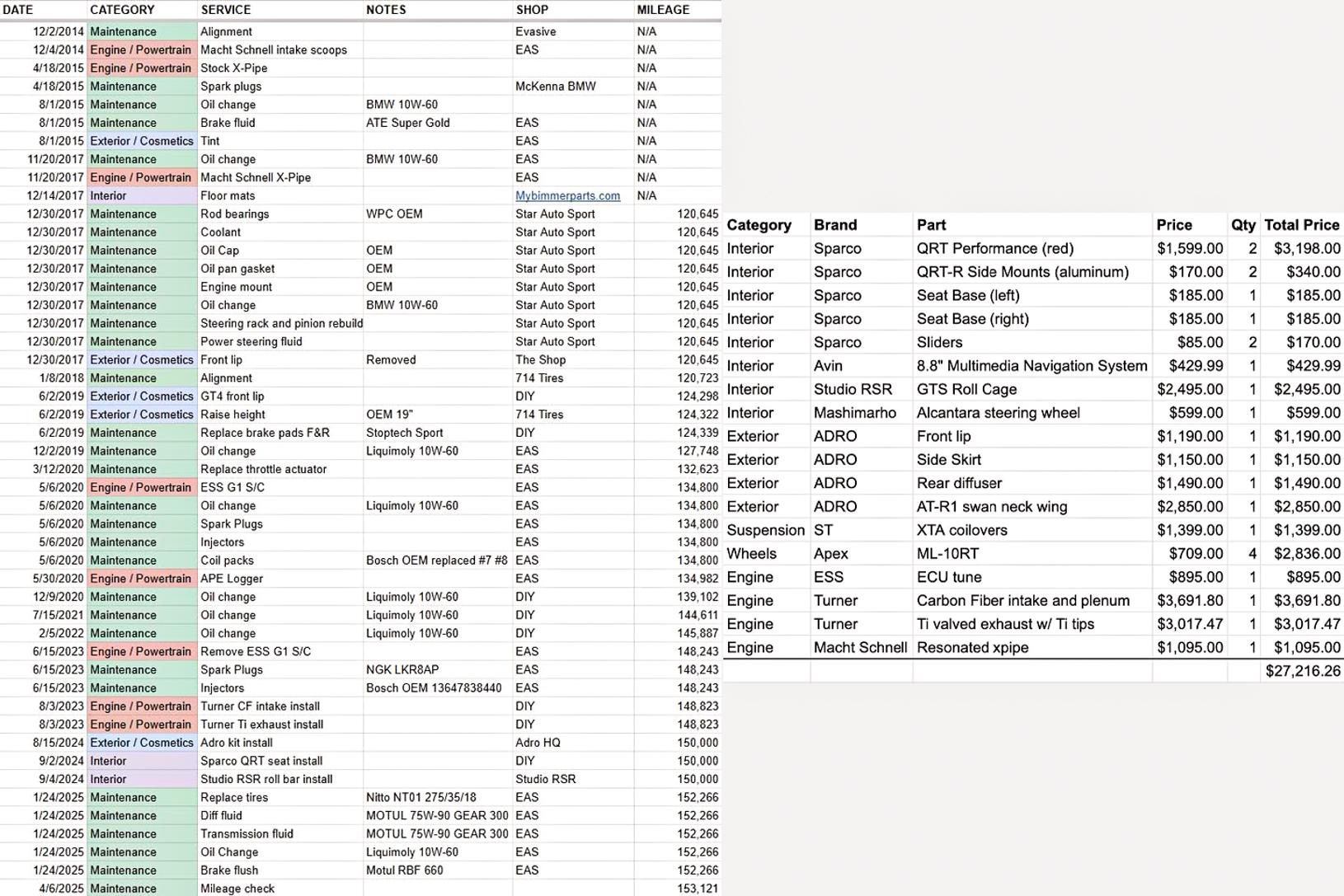Click the 'ESS G1 S/C' service cell

tap(280, 487)
